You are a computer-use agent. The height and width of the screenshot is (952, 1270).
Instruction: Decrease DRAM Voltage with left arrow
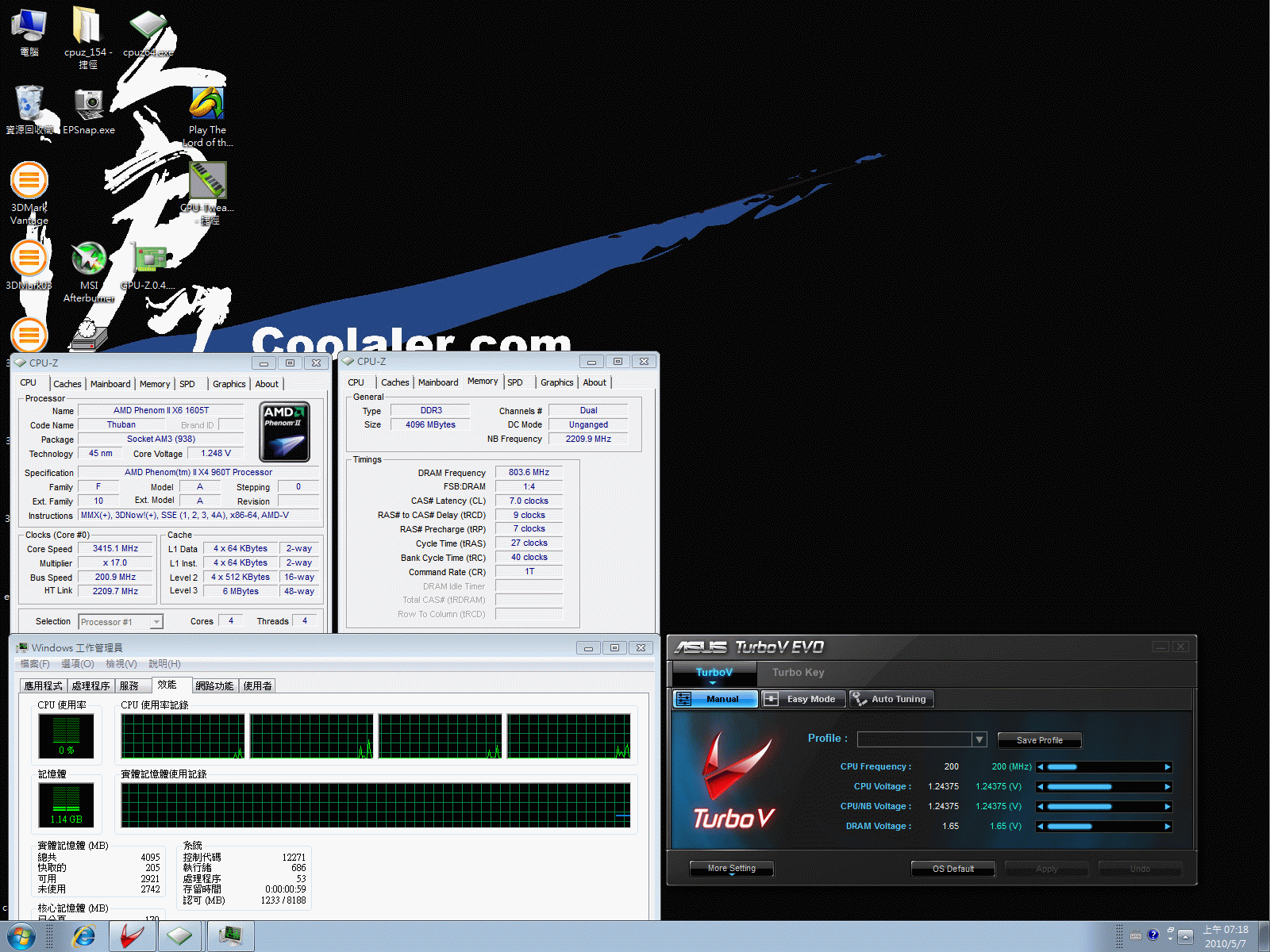coord(1041,827)
